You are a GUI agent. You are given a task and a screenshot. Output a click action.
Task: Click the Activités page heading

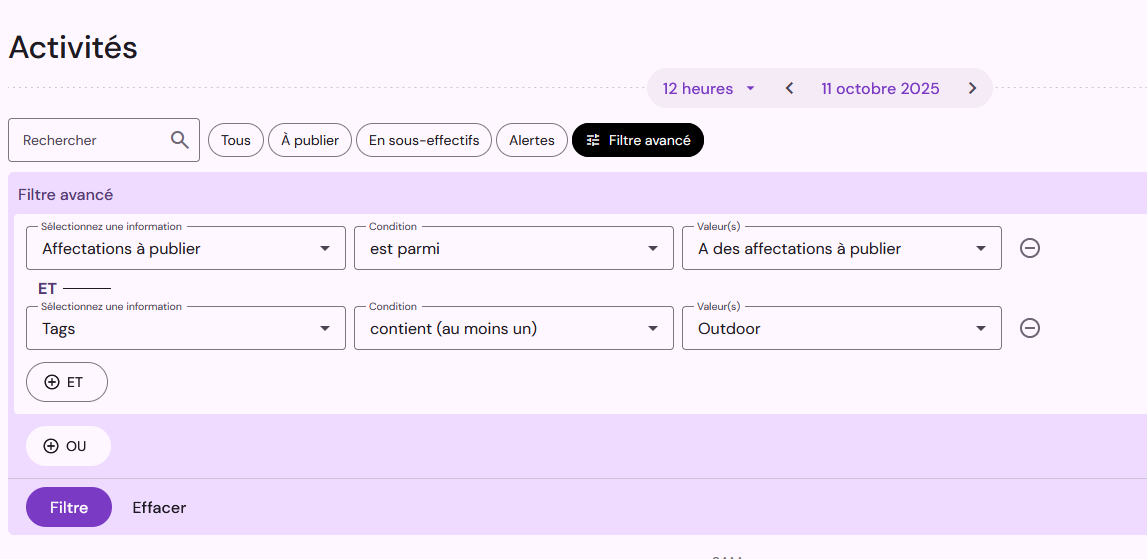pos(73,48)
